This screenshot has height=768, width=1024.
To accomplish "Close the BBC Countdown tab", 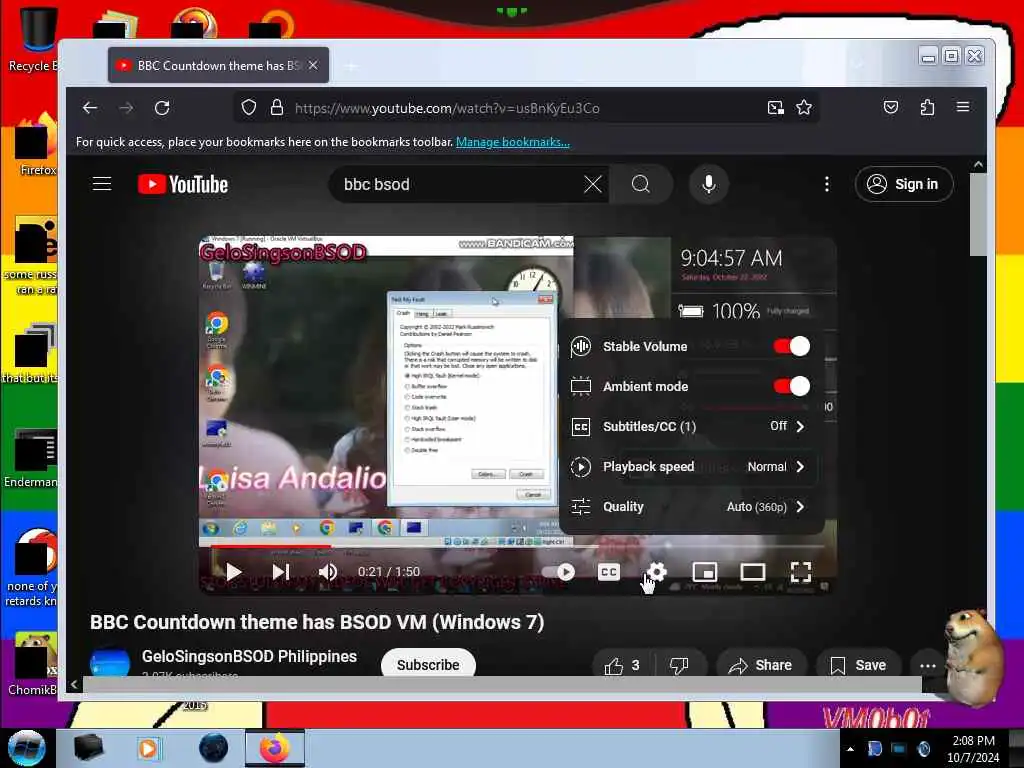I will [313, 65].
